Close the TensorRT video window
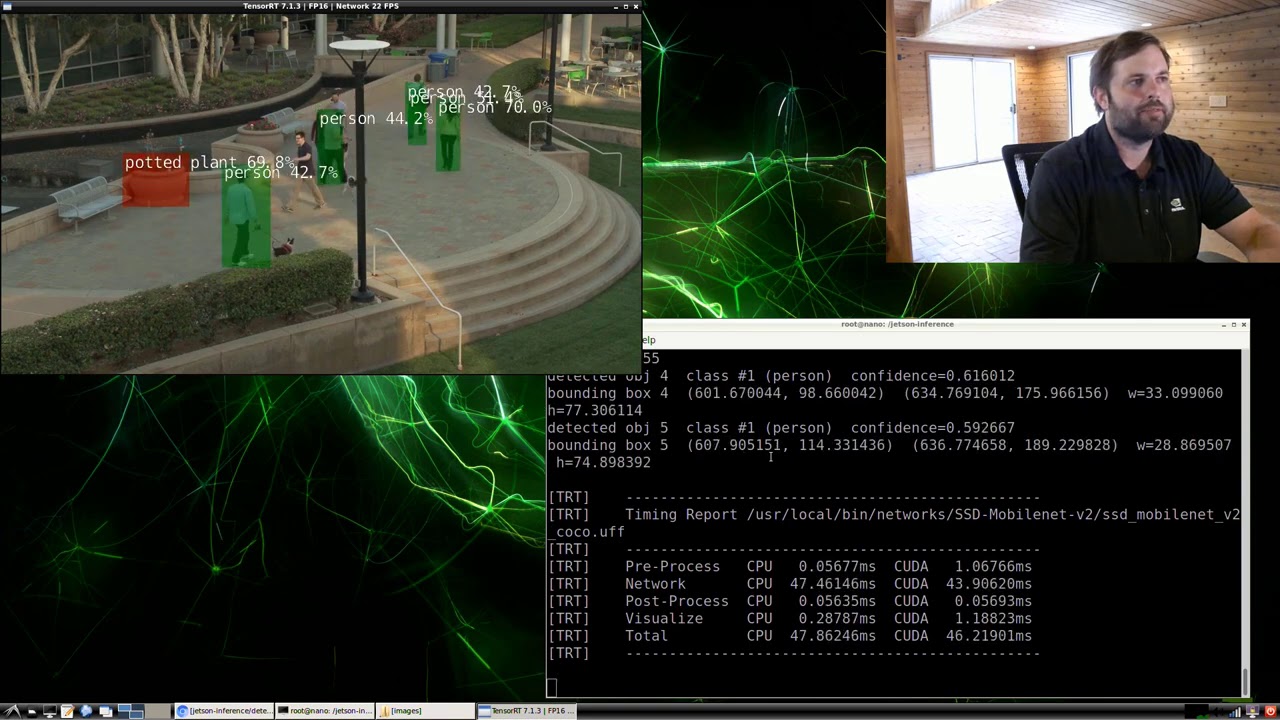This screenshot has height=720, width=1280. pyautogui.click(x=636, y=6)
